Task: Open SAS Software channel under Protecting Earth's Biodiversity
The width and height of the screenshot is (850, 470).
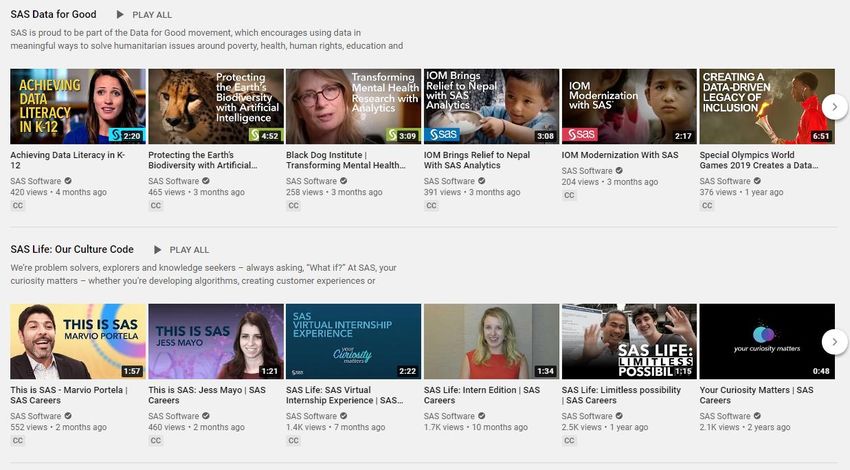Action: (x=173, y=181)
